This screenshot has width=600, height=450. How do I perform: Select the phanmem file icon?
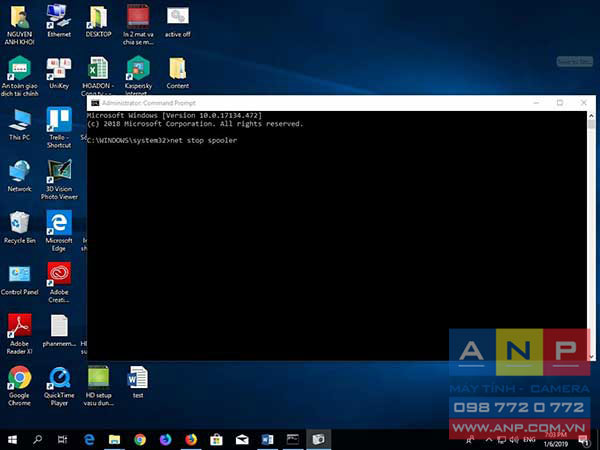pyautogui.click(x=59, y=326)
